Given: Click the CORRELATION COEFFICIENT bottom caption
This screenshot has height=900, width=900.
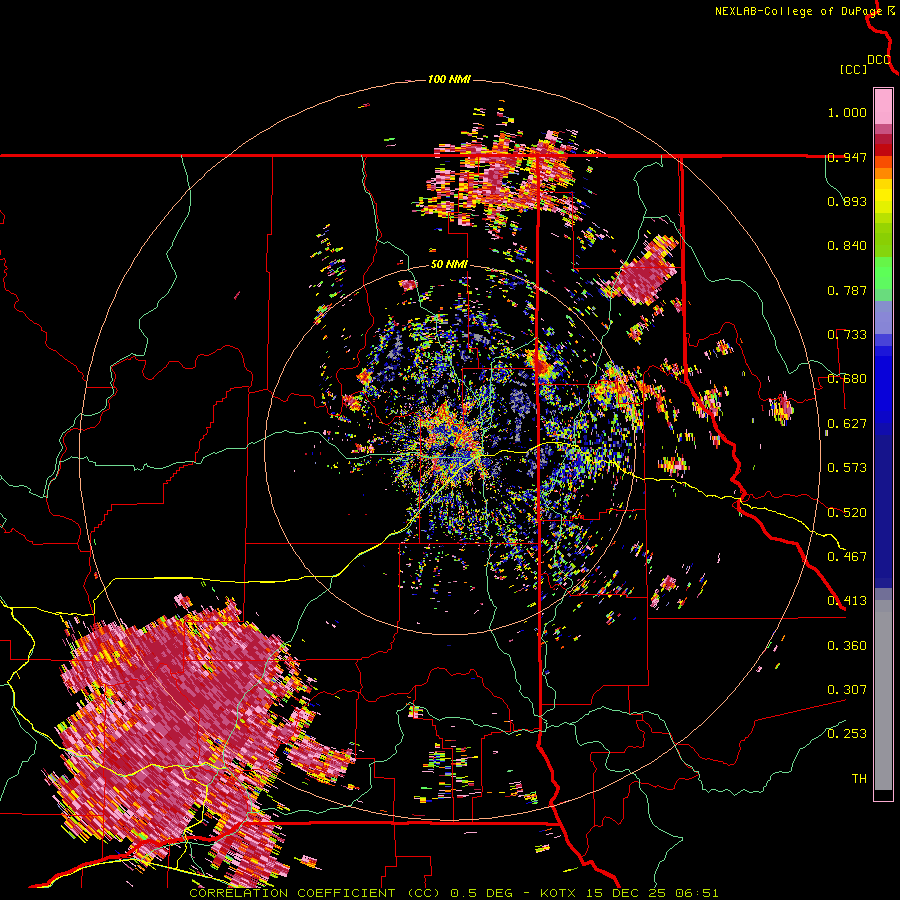Looking at the screenshot, I should click(453, 893).
